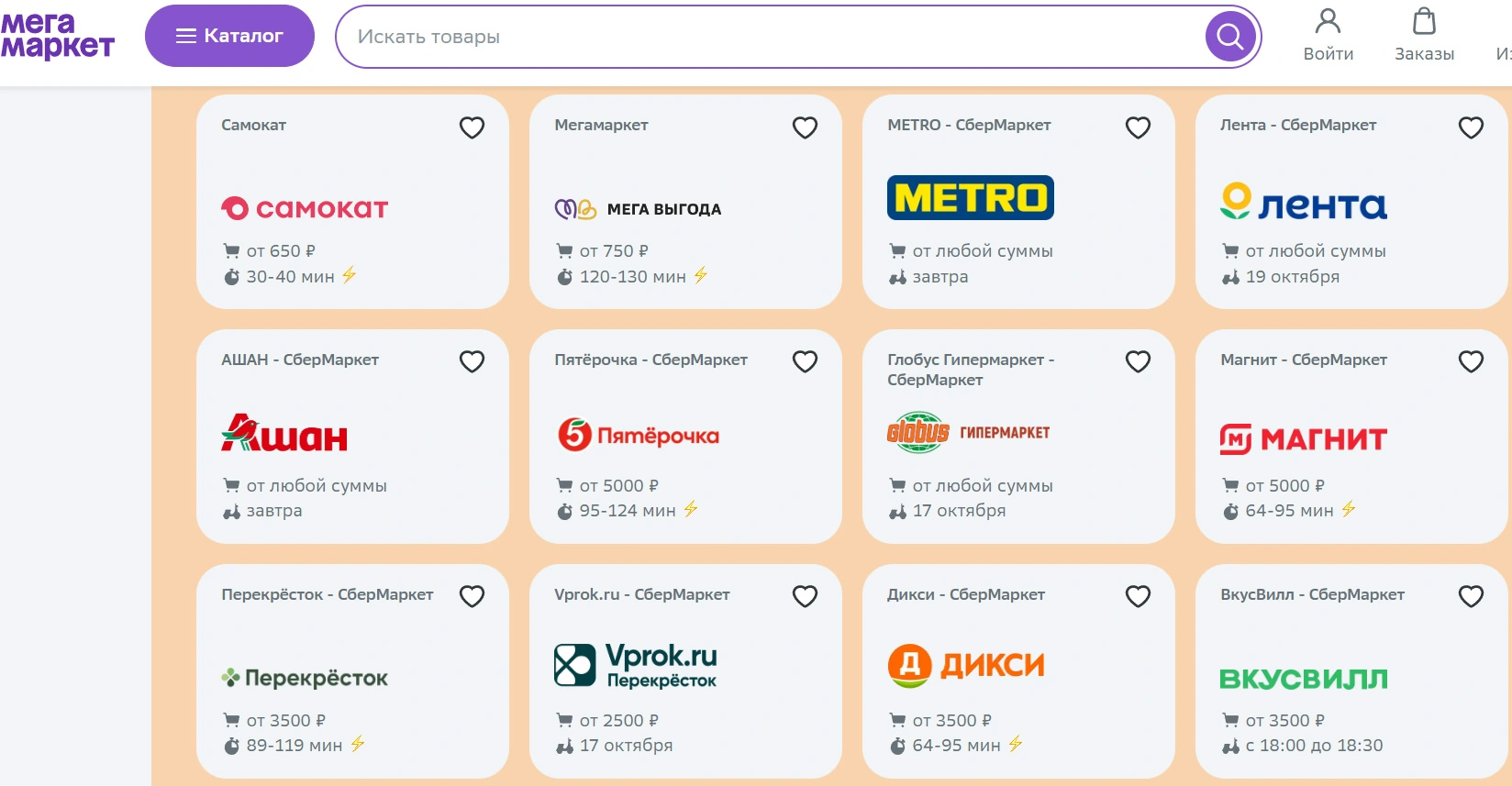The height and width of the screenshot is (786, 1512).
Task: Toggle heart on Vprok.ru card
Action: (x=805, y=596)
